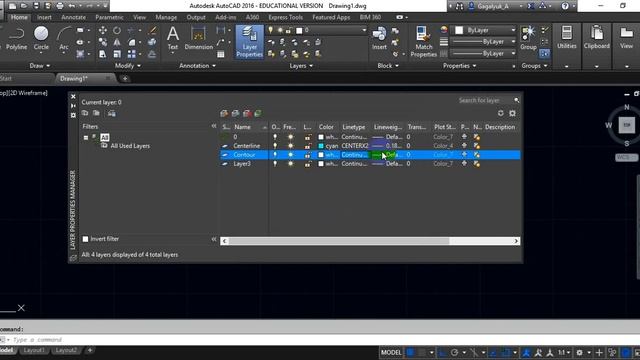Viewport: 640px width, 360px height.
Task: Click the Match Properties tool
Action: point(423,41)
